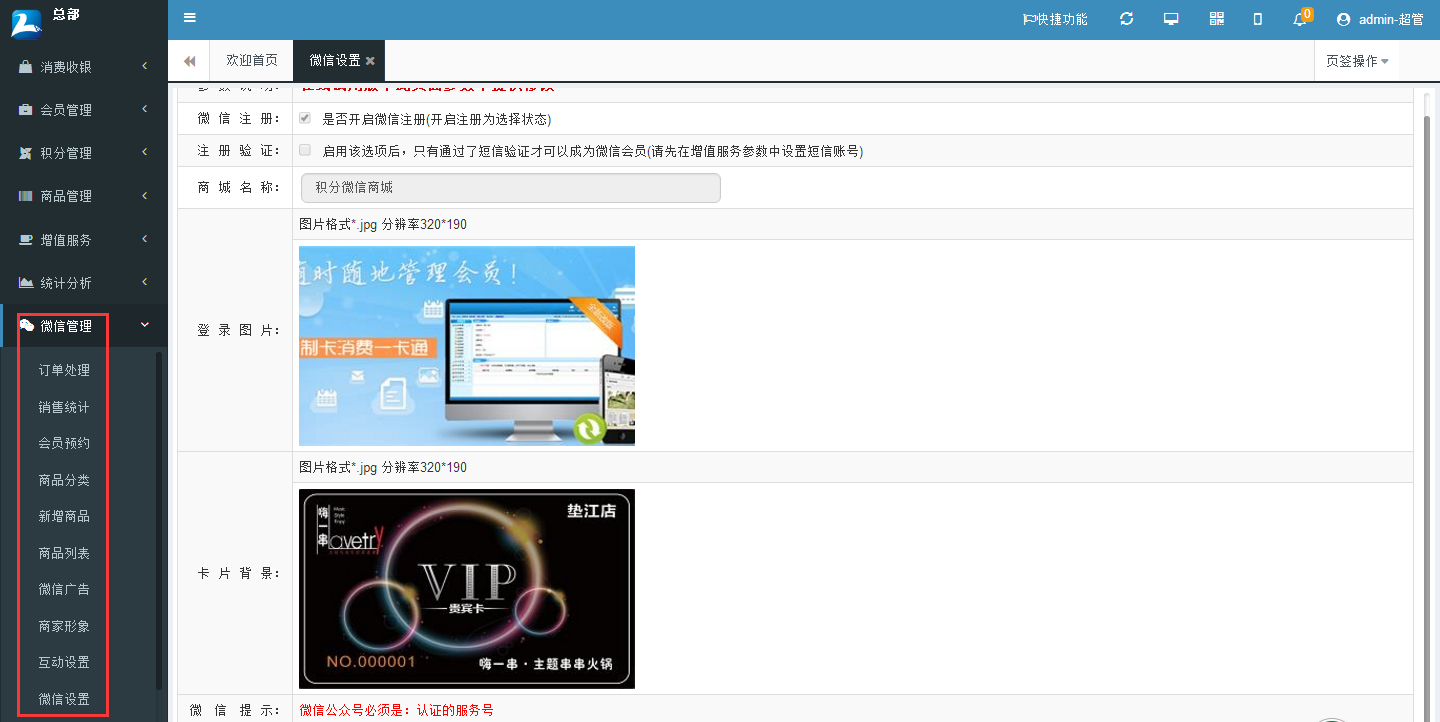Click the VIP card background image
The width and height of the screenshot is (1440, 722).
point(466,588)
